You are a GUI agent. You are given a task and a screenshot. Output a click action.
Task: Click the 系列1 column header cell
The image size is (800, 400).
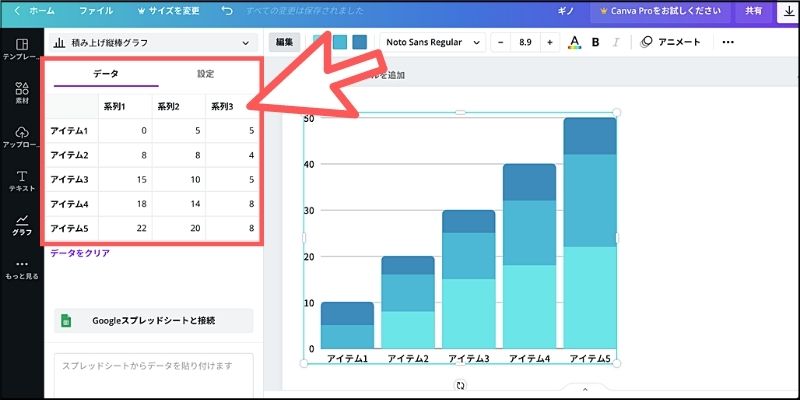click(x=125, y=107)
